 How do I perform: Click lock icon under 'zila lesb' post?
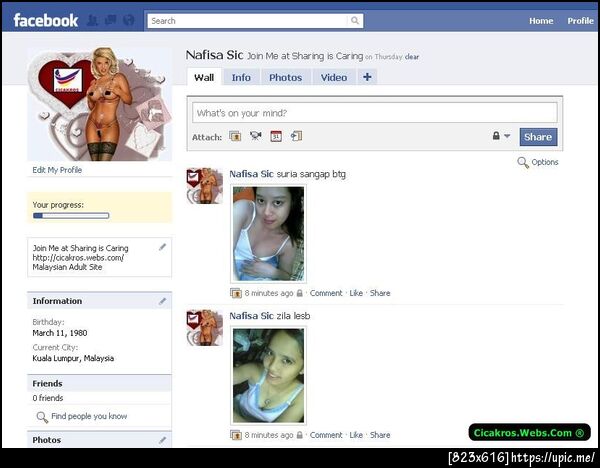pos(300,435)
